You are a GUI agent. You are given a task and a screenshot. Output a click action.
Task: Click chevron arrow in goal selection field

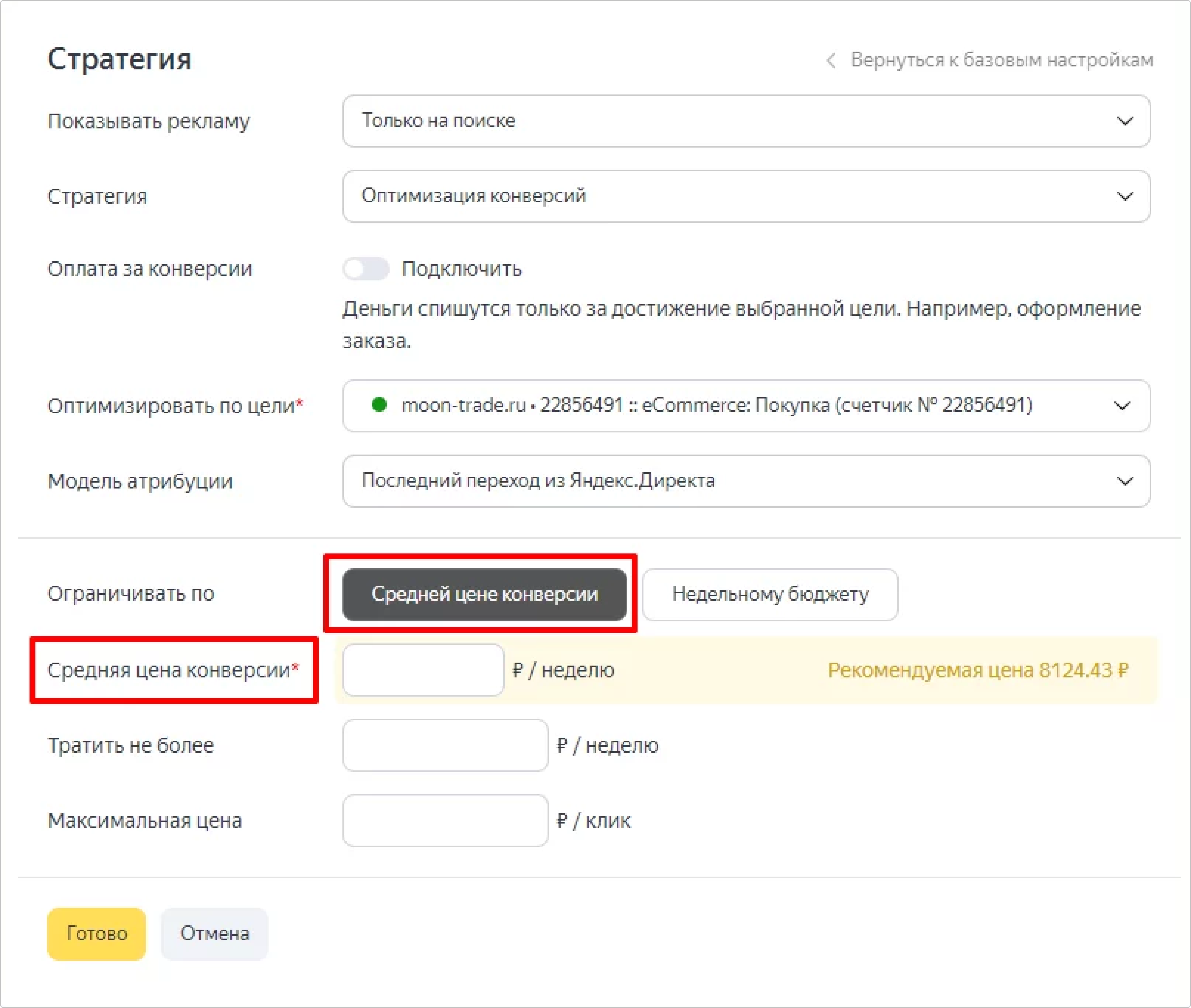(x=1122, y=406)
